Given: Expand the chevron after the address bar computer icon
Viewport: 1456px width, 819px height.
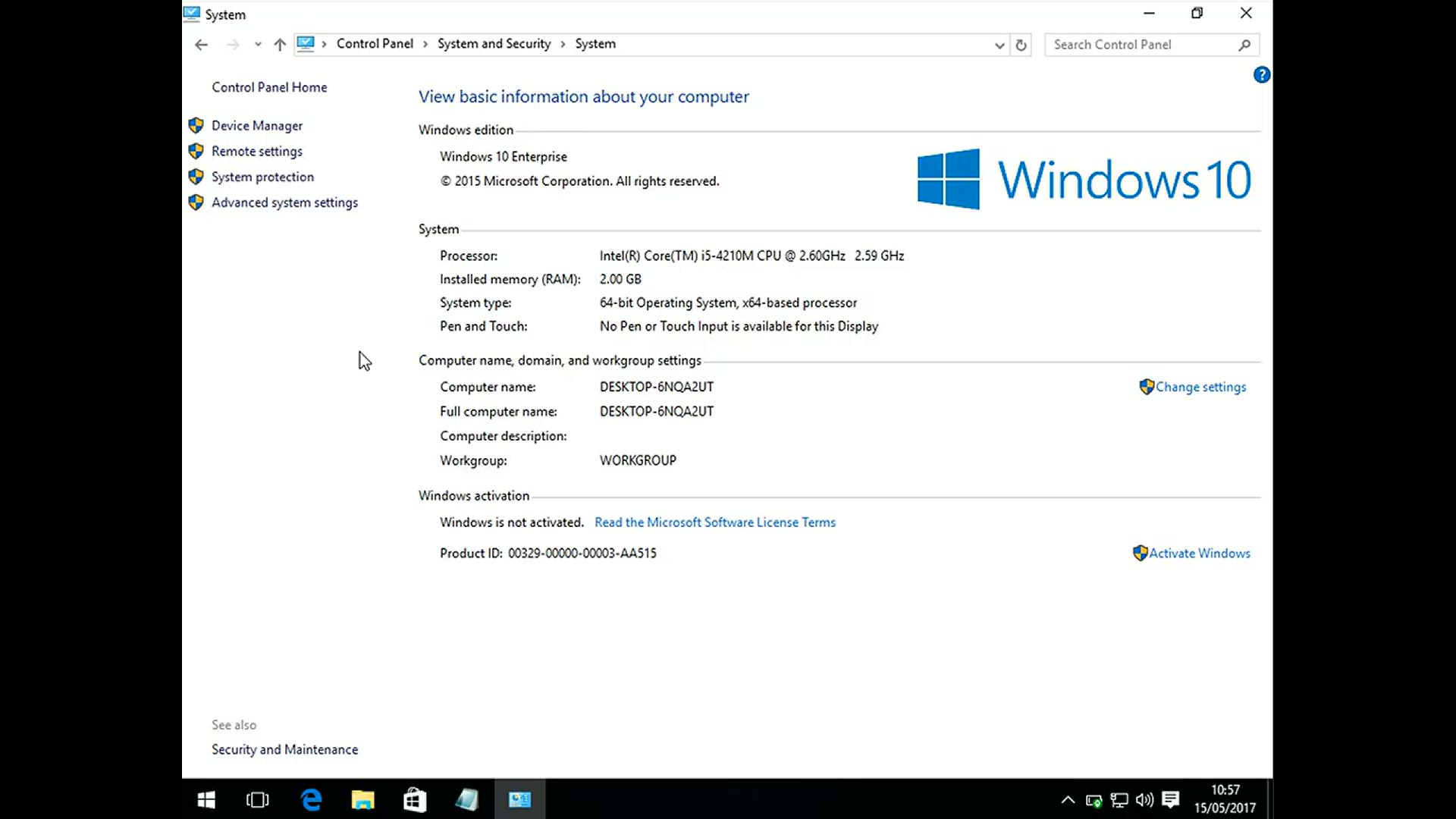Looking at the screenshot, I should pos(324,44).
